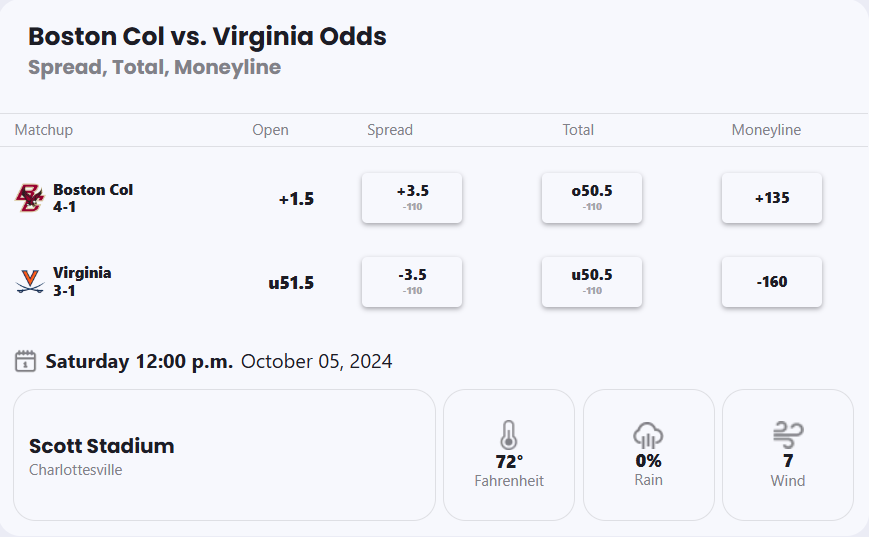Select Virginia -3.5 spread bet

tap(412, 281)
